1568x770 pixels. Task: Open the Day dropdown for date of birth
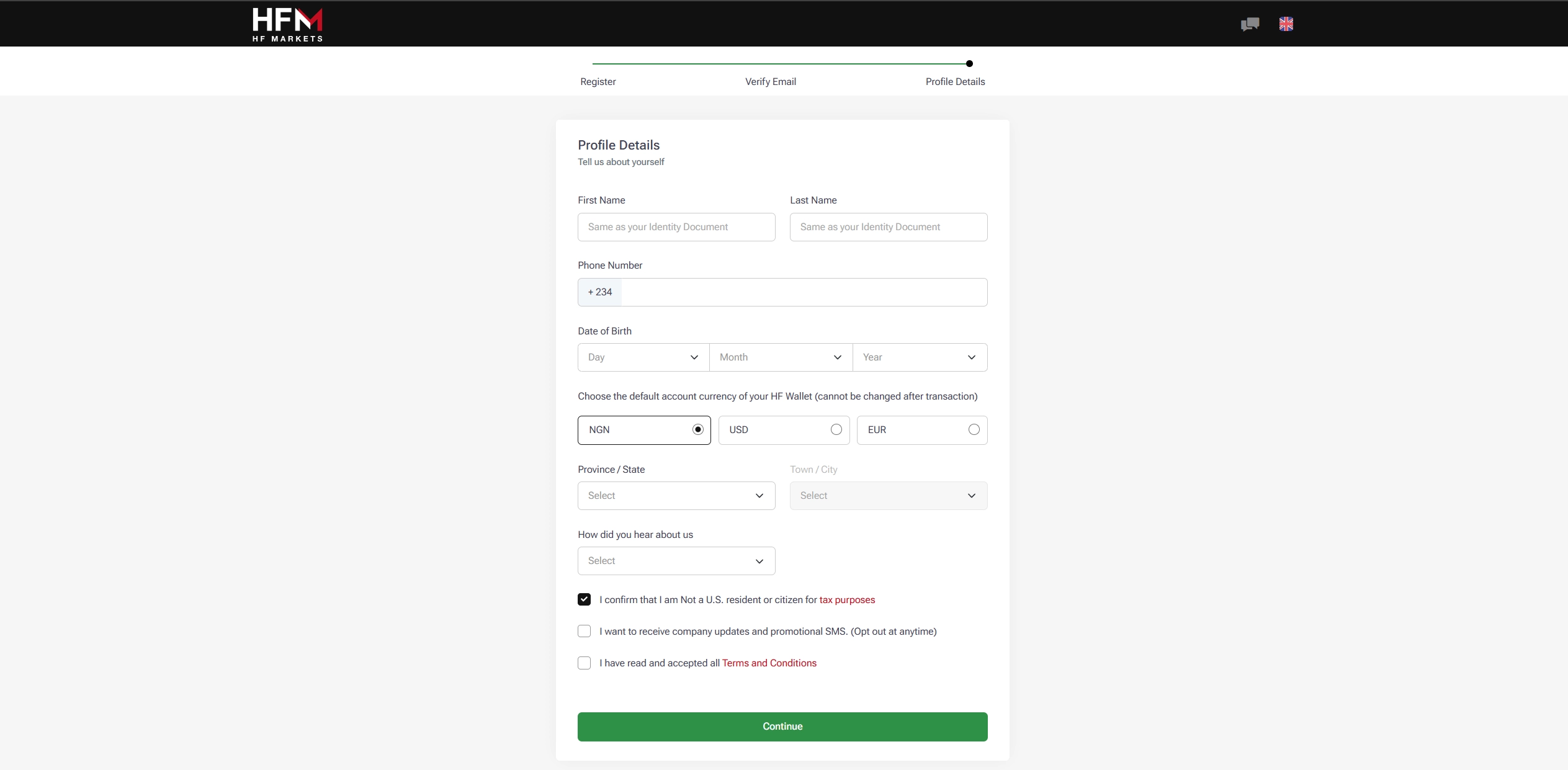[642, 357]
